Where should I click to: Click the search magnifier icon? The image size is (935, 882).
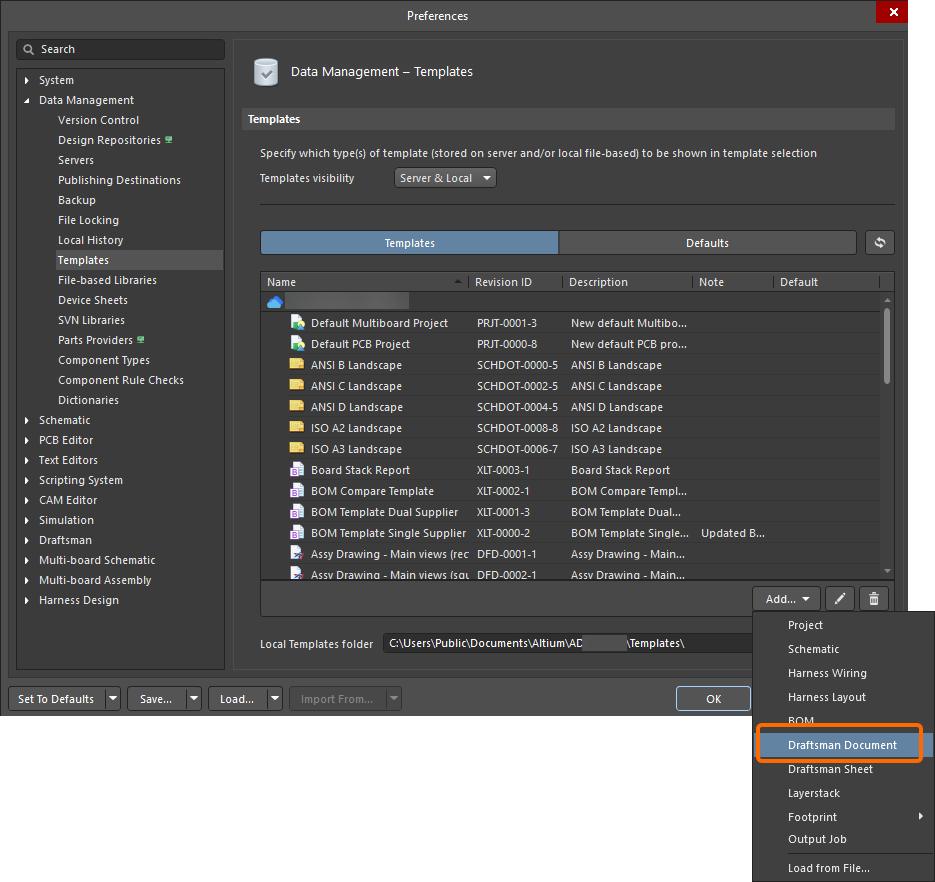point(28,49)
